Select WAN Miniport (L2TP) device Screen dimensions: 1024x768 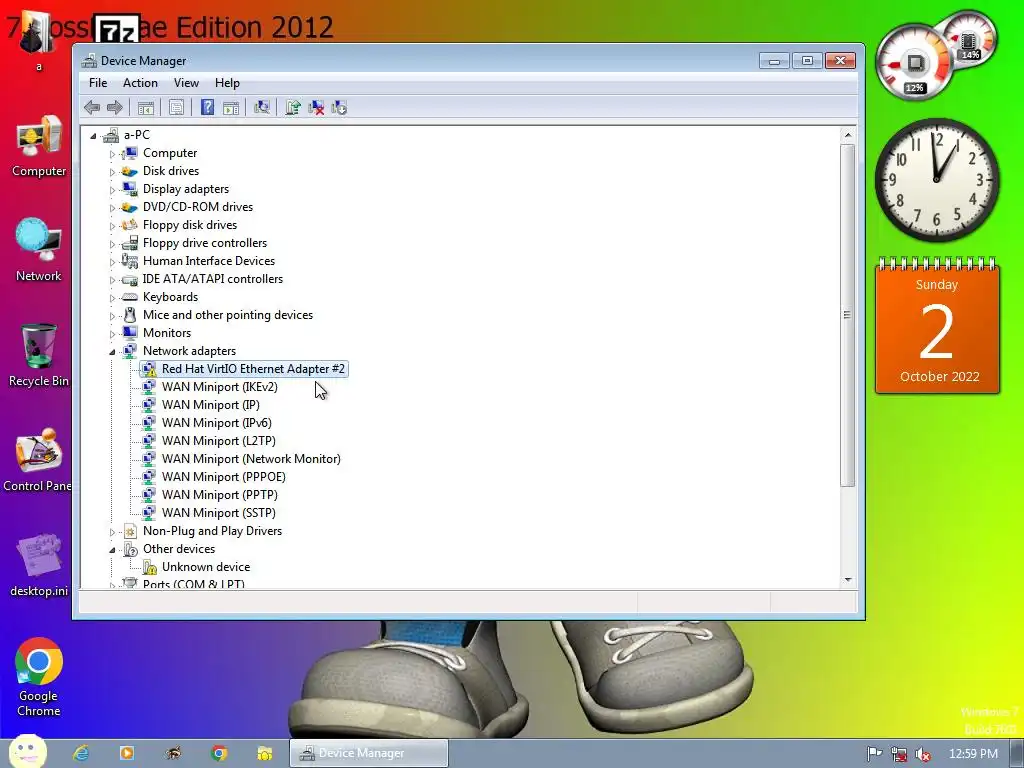(x=218, y=441)
